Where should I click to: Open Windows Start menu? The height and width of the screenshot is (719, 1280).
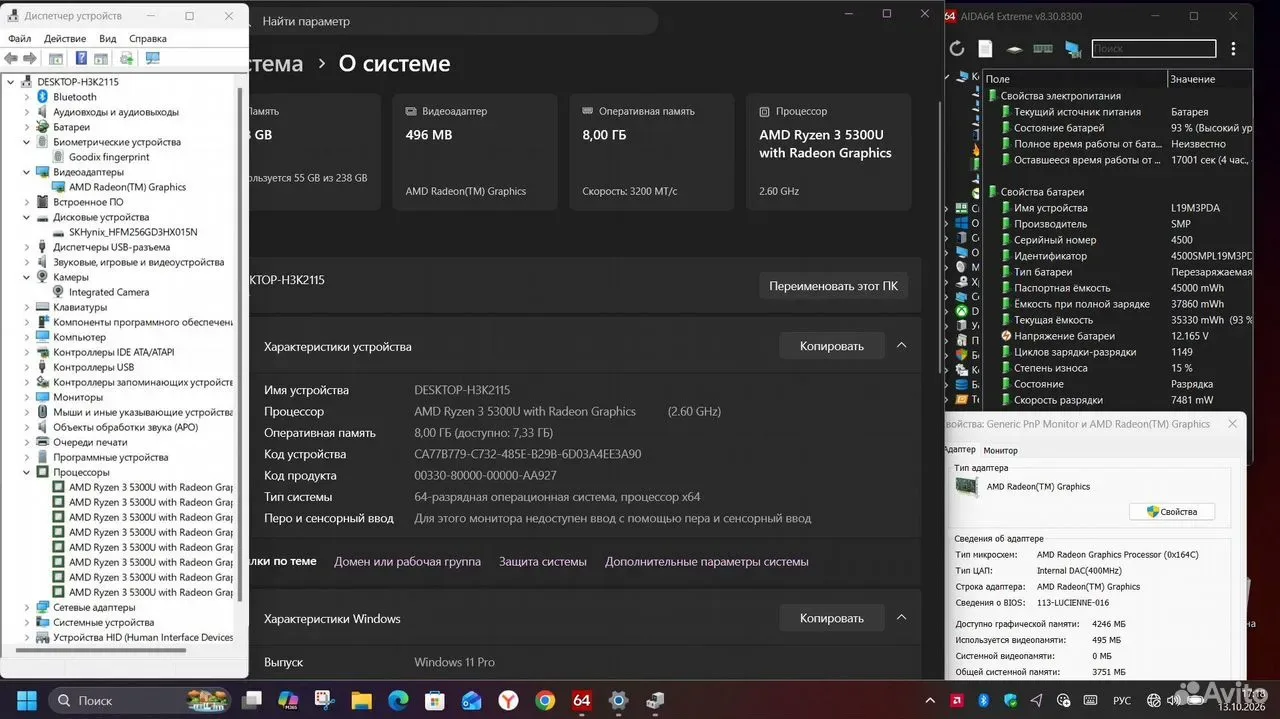tap(27, 700)
